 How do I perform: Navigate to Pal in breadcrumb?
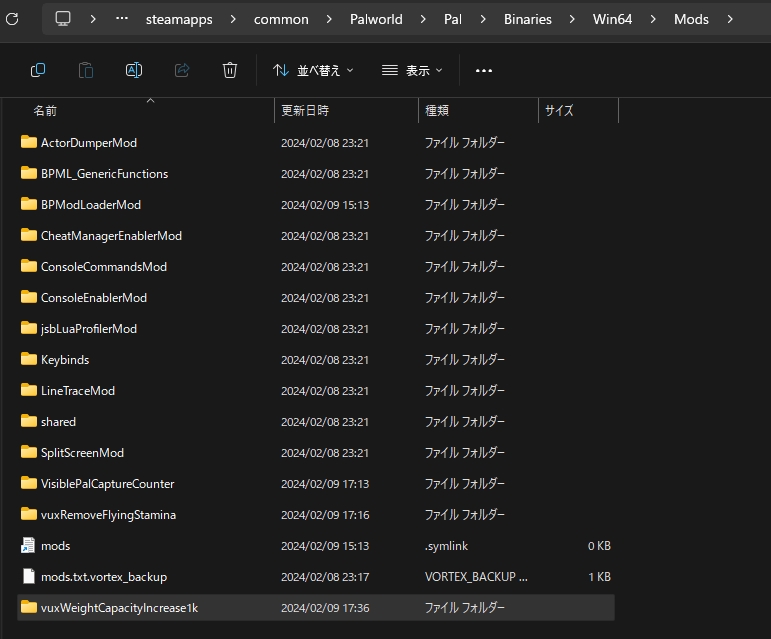[453, 19]
